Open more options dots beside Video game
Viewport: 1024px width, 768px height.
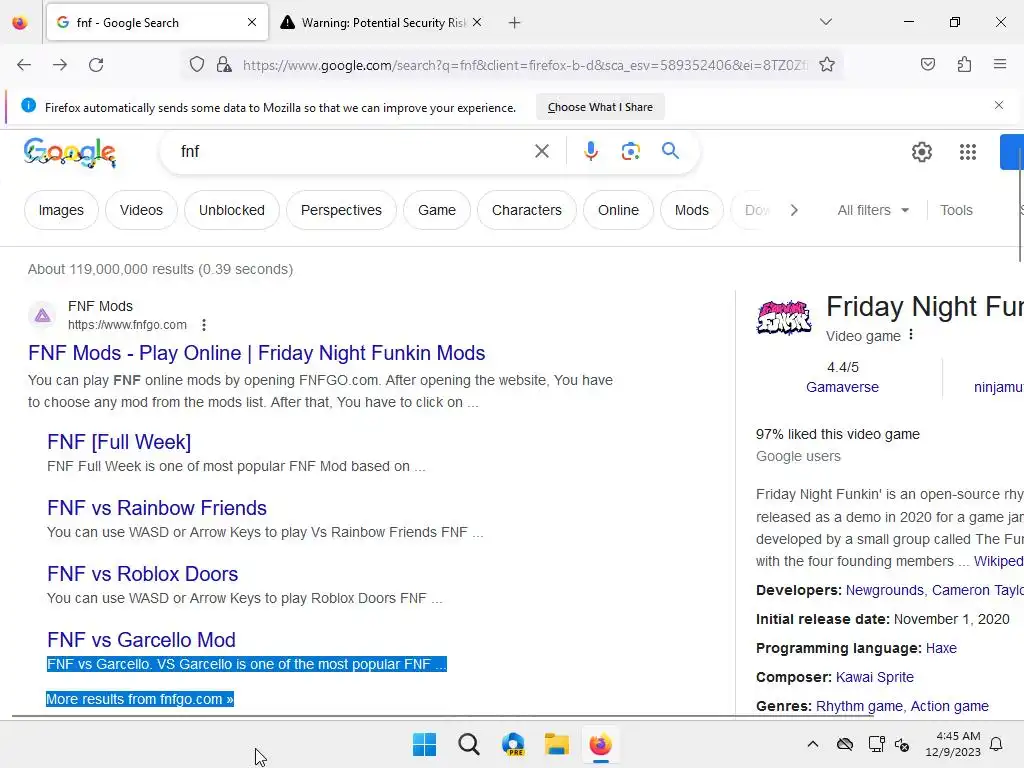pyautogui.click(x=910, y=335)
